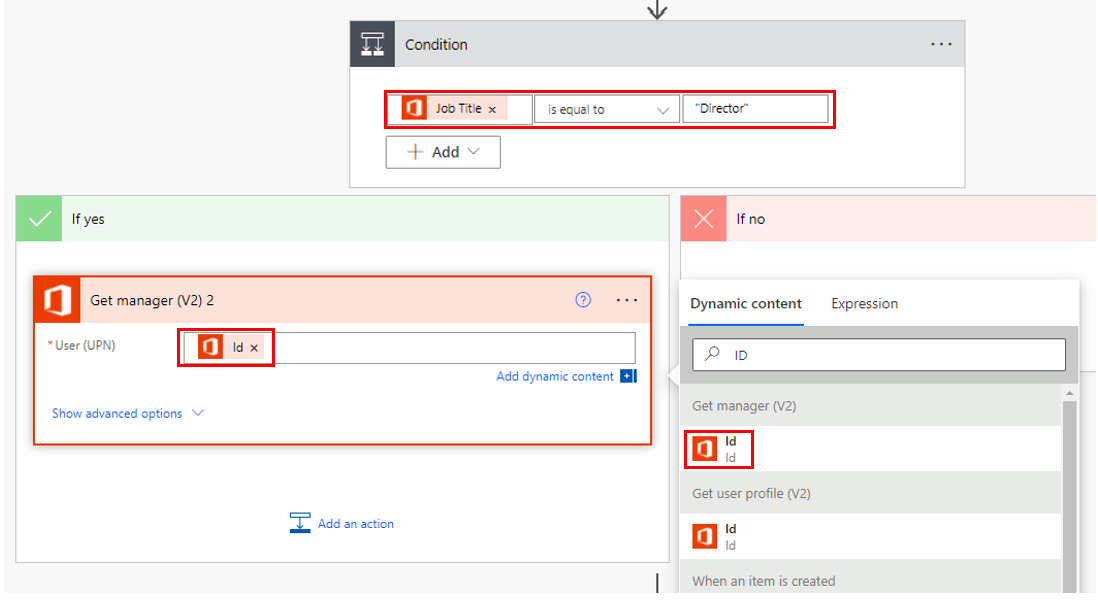
Task: Switch to the Expression tab
Action: pyautogui.click(x=864, y=303)
